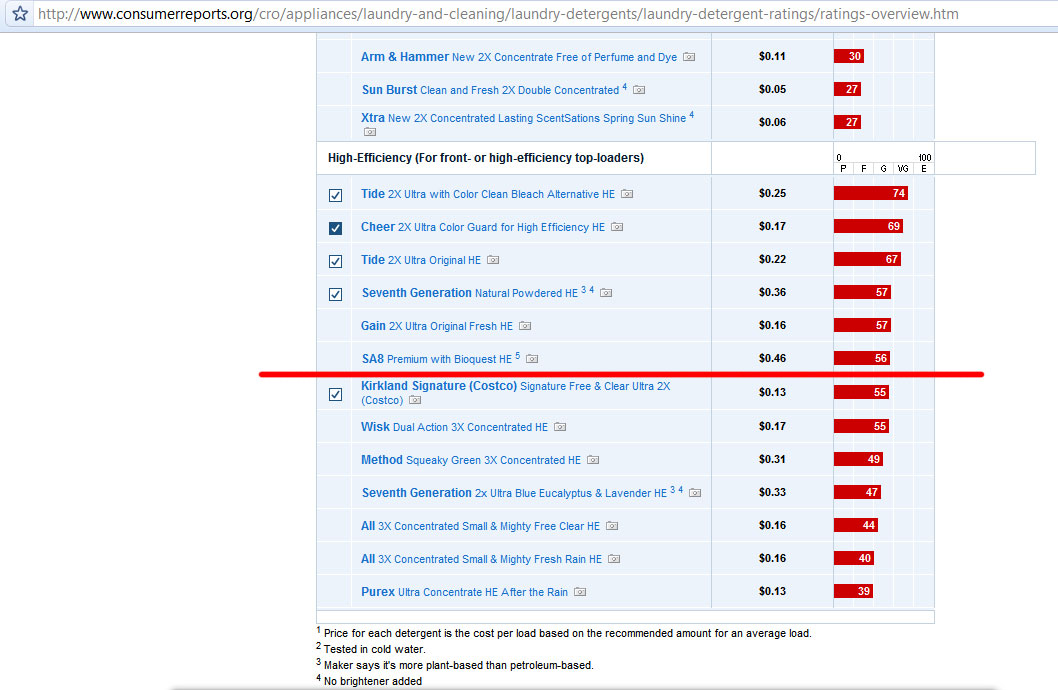View the photo icon for Method Squeaky Green
The image size is (1058, 690).
(x=592, y=460)
